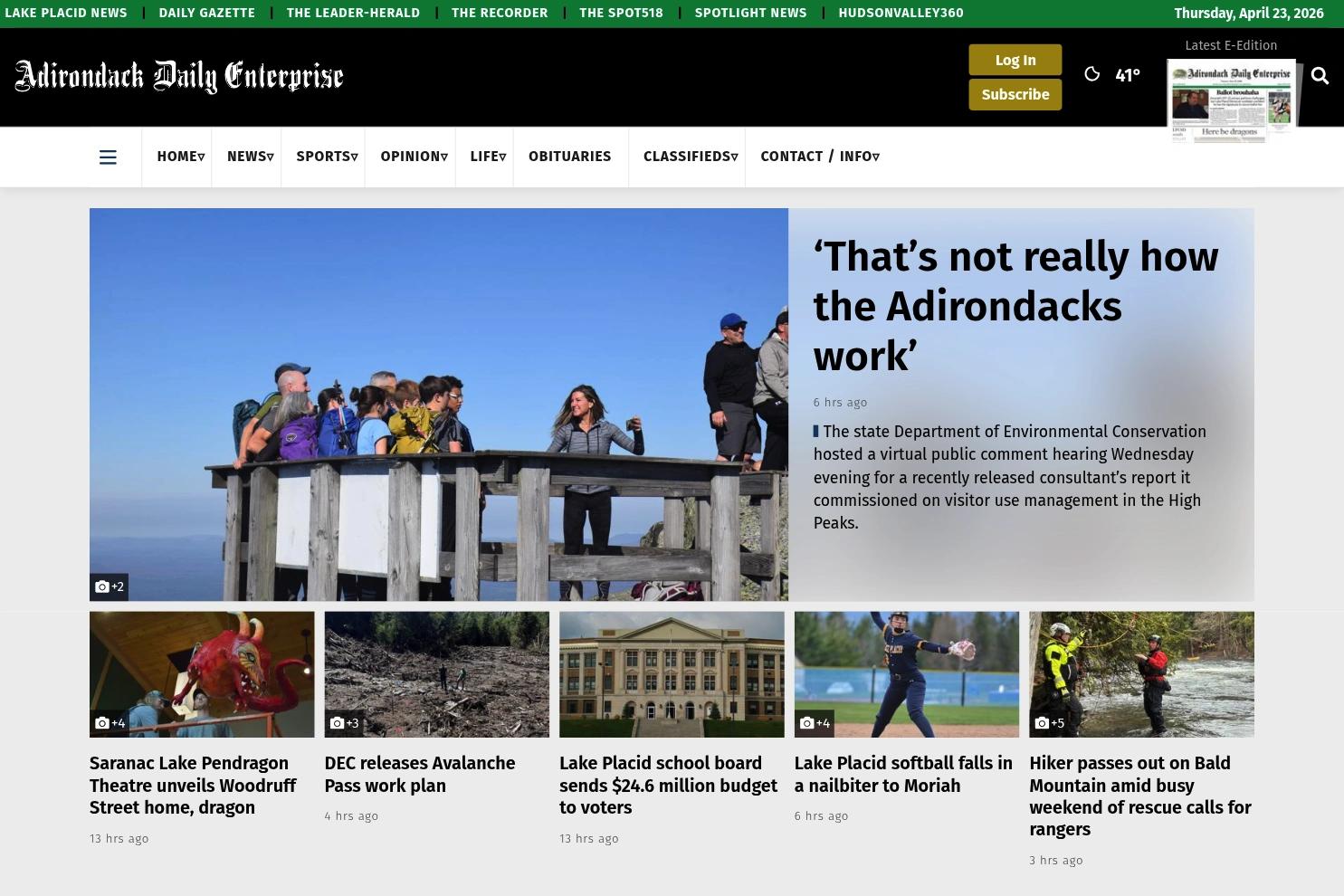Read DEC releases Avalanche Pass work plan
This screenshot has width=1344, height=896.
tap(420, 775)
